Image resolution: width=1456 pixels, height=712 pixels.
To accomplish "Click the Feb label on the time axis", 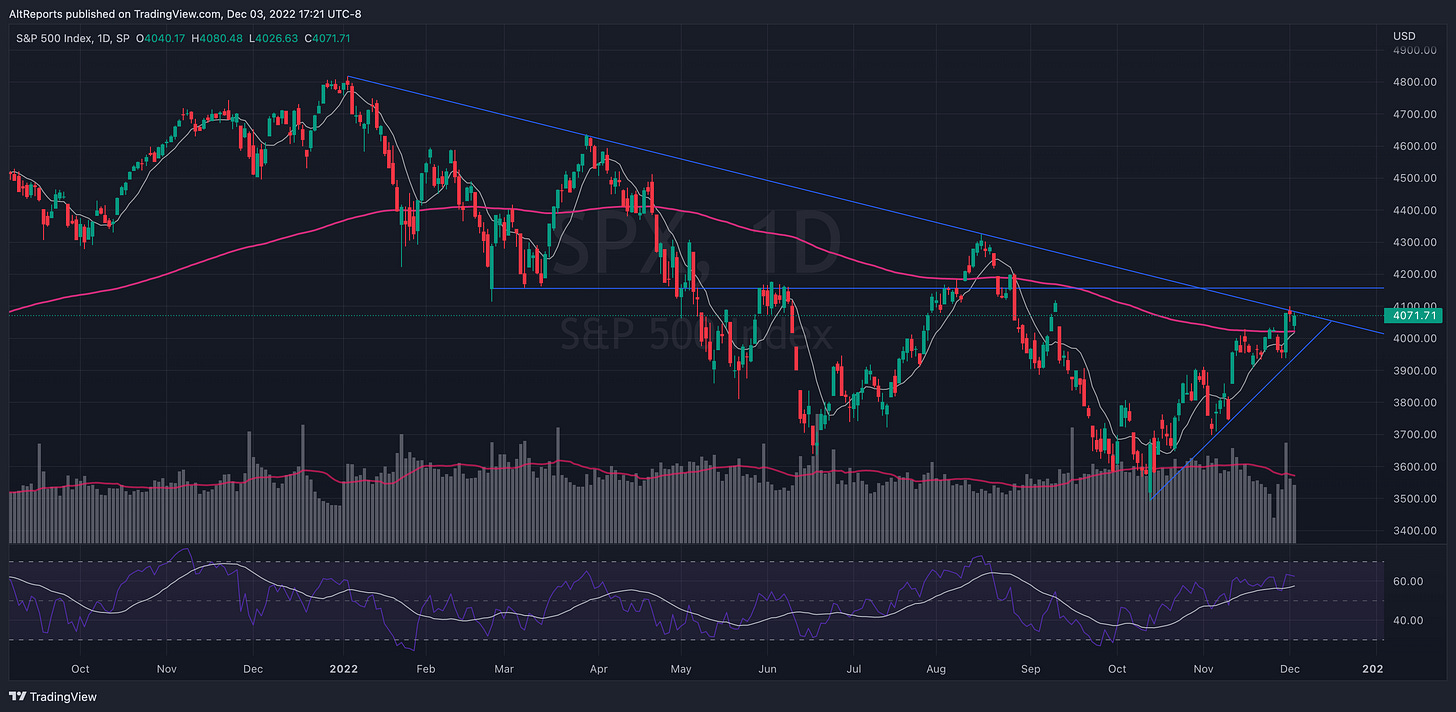I will [x=425, y=669].
